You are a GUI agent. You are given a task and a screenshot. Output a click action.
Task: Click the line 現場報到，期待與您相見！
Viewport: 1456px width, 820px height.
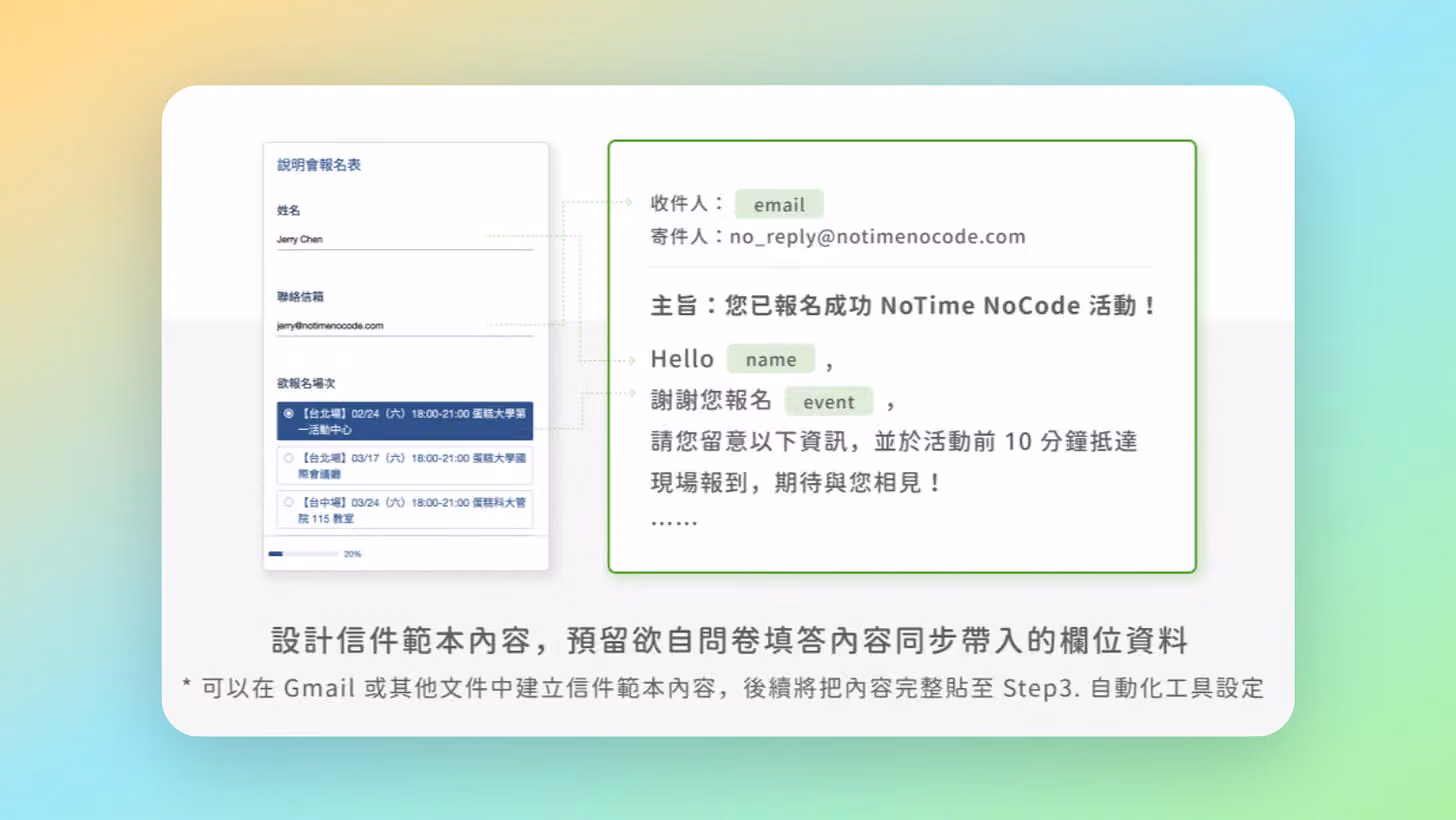coord(797,483)
